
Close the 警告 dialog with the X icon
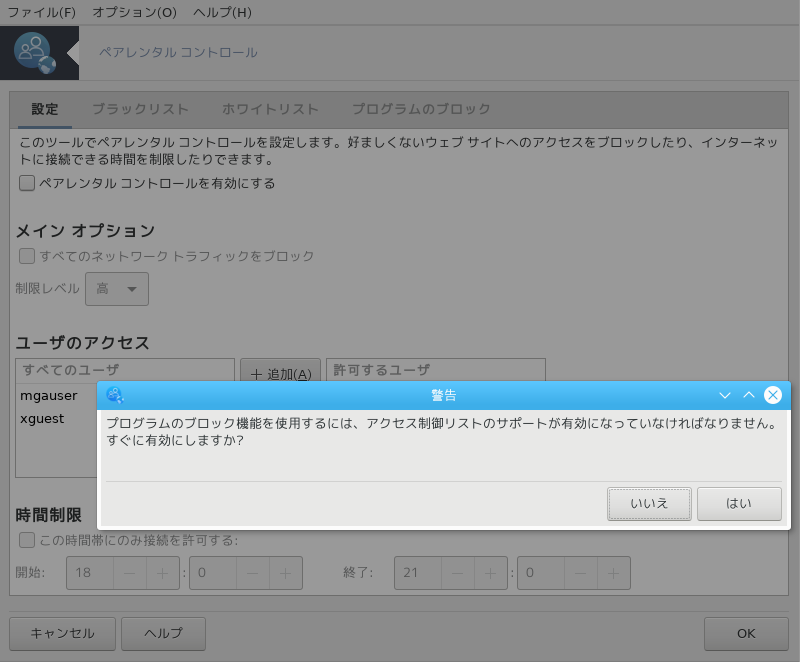point(772,395)
